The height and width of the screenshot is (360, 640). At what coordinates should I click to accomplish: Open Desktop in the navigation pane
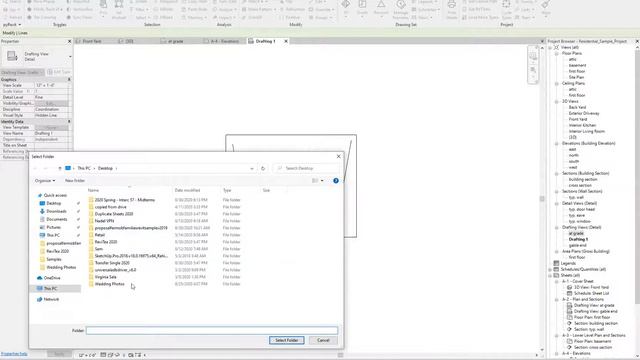53,203
